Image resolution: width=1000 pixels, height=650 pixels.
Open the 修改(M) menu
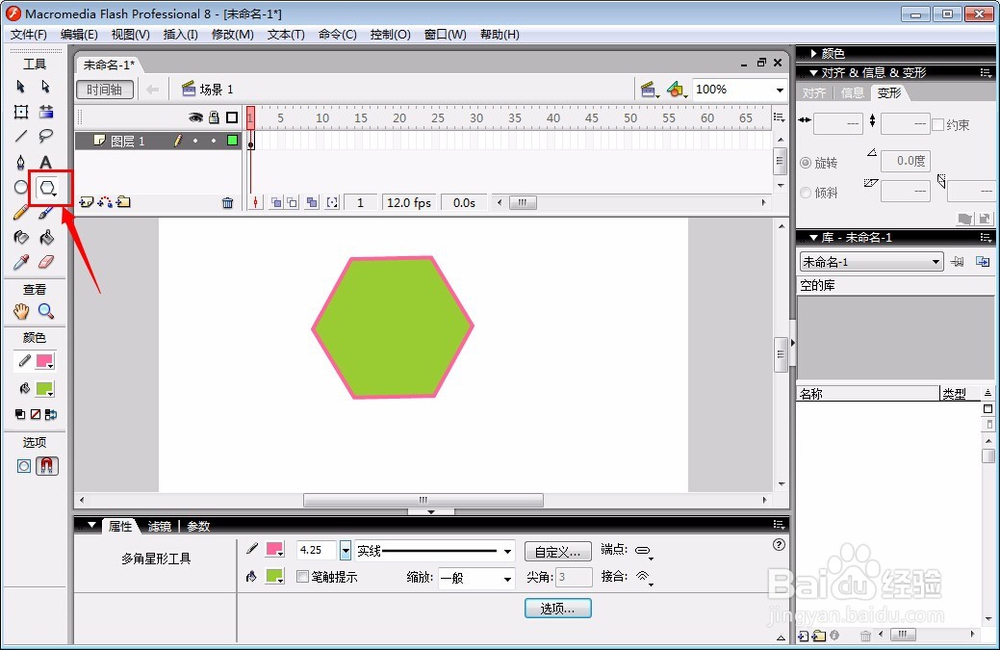click(233, 34)
